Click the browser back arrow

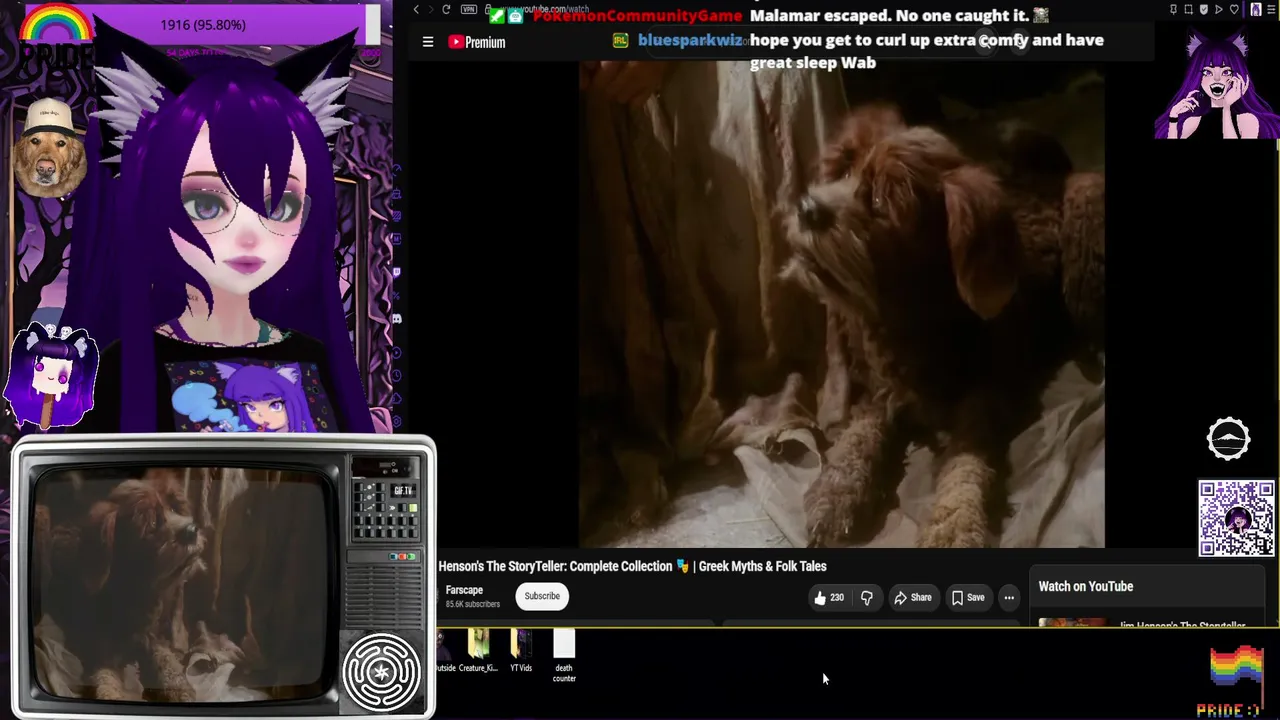tap(416, 10)
